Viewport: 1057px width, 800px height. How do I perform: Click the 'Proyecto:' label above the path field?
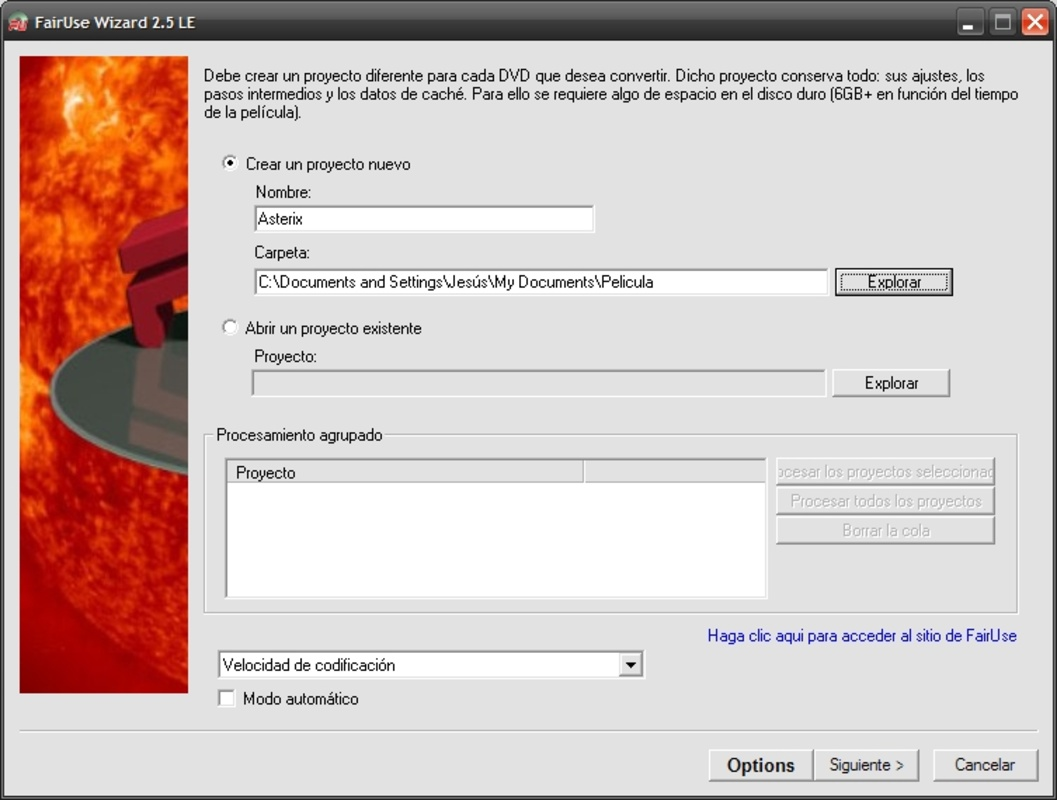tap(285, 356)
